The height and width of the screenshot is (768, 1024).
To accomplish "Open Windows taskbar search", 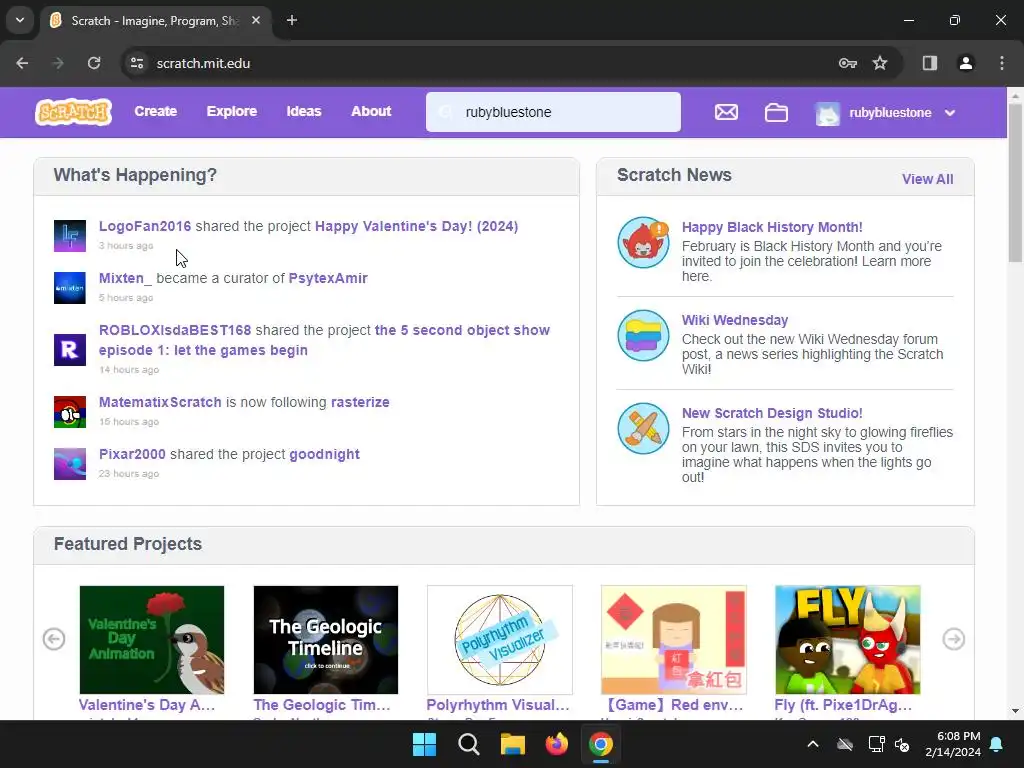I will tap(468, 744).
